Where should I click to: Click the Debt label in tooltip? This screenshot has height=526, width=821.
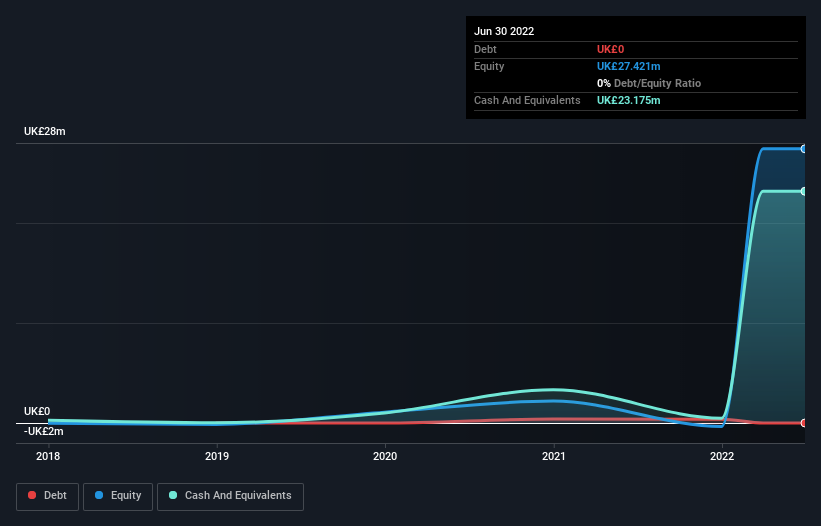485,49
